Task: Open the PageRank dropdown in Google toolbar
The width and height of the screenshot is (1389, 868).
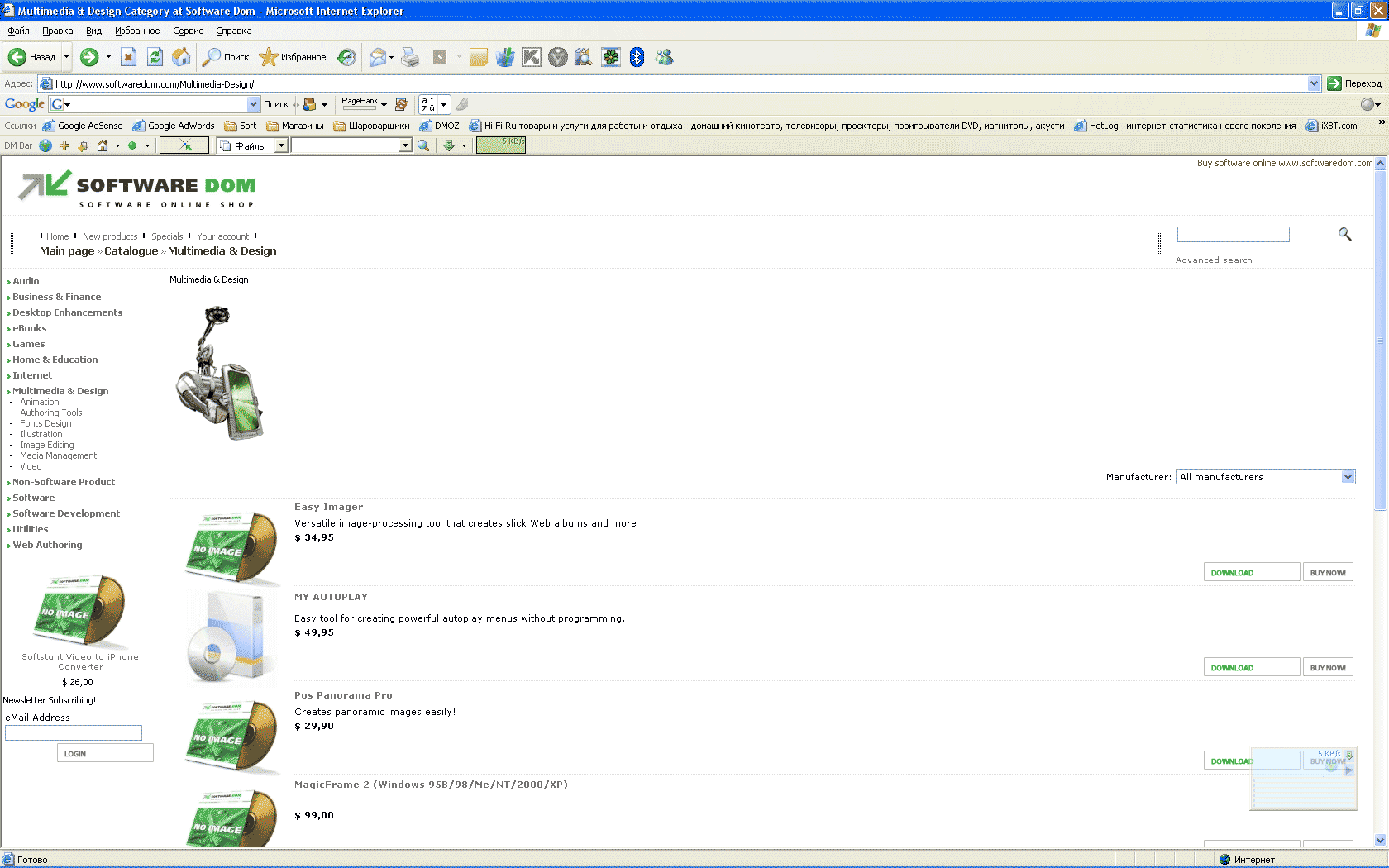Action: tap(384, 105)
